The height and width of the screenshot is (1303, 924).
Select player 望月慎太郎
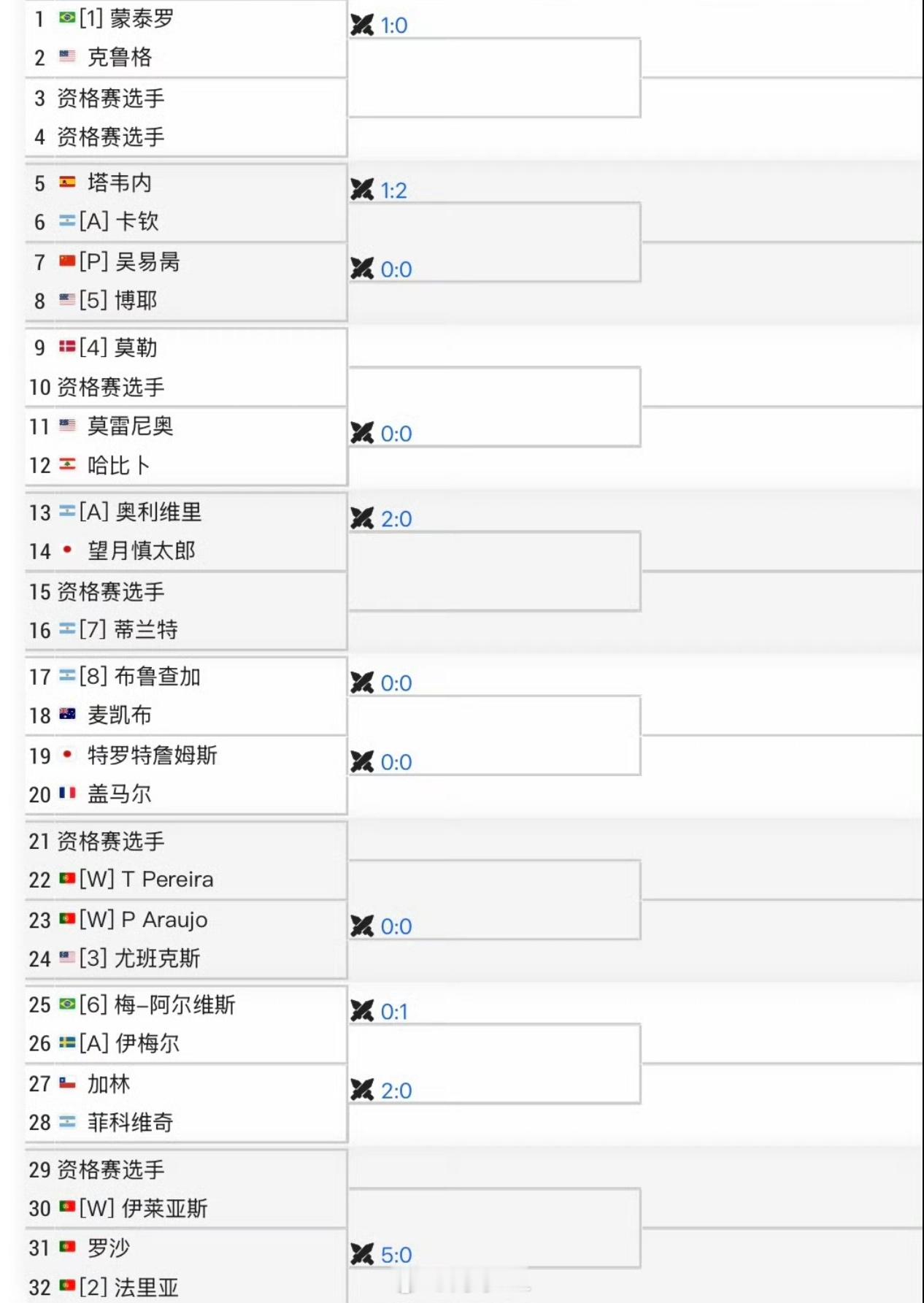coord(142,550)
